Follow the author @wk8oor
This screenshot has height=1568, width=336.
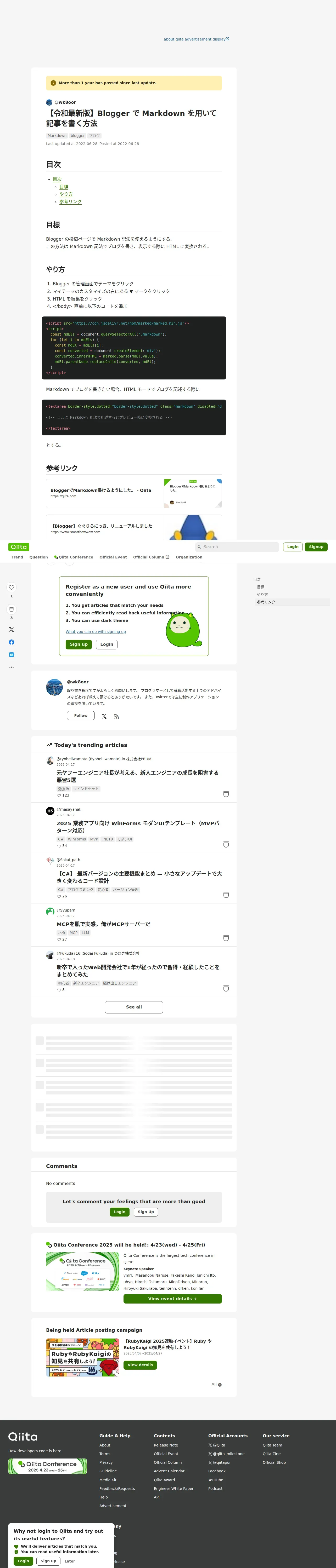[81, 716]
